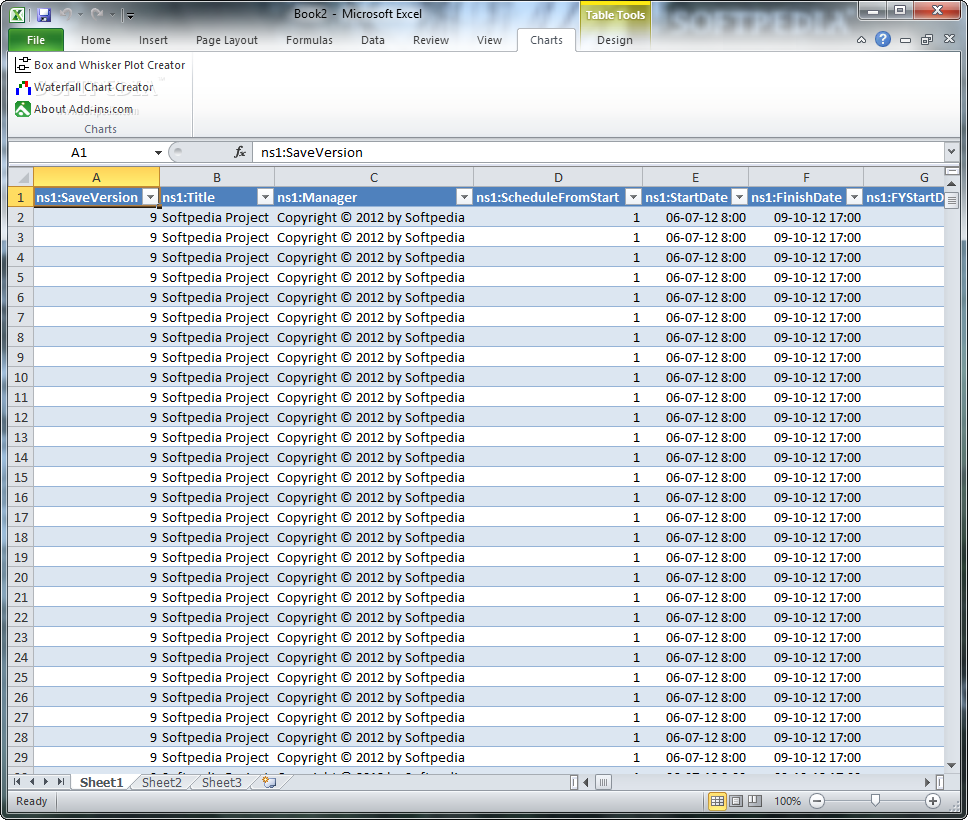Open the ns1:FinishDate filter dropdown
The width and height of the screenshot is (968, 820).
[x=854, y=197]
